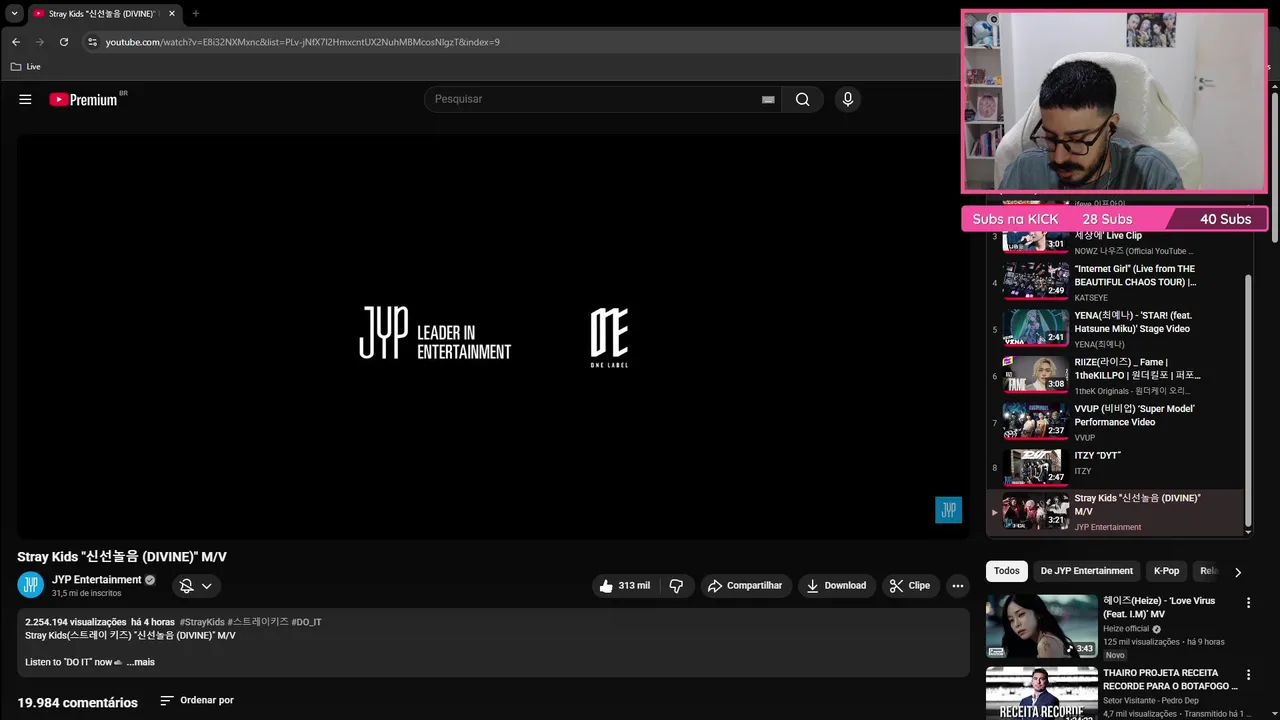Click the 19.984 comentários heading
Screen dimensions: 1280x720
[77, 703]
